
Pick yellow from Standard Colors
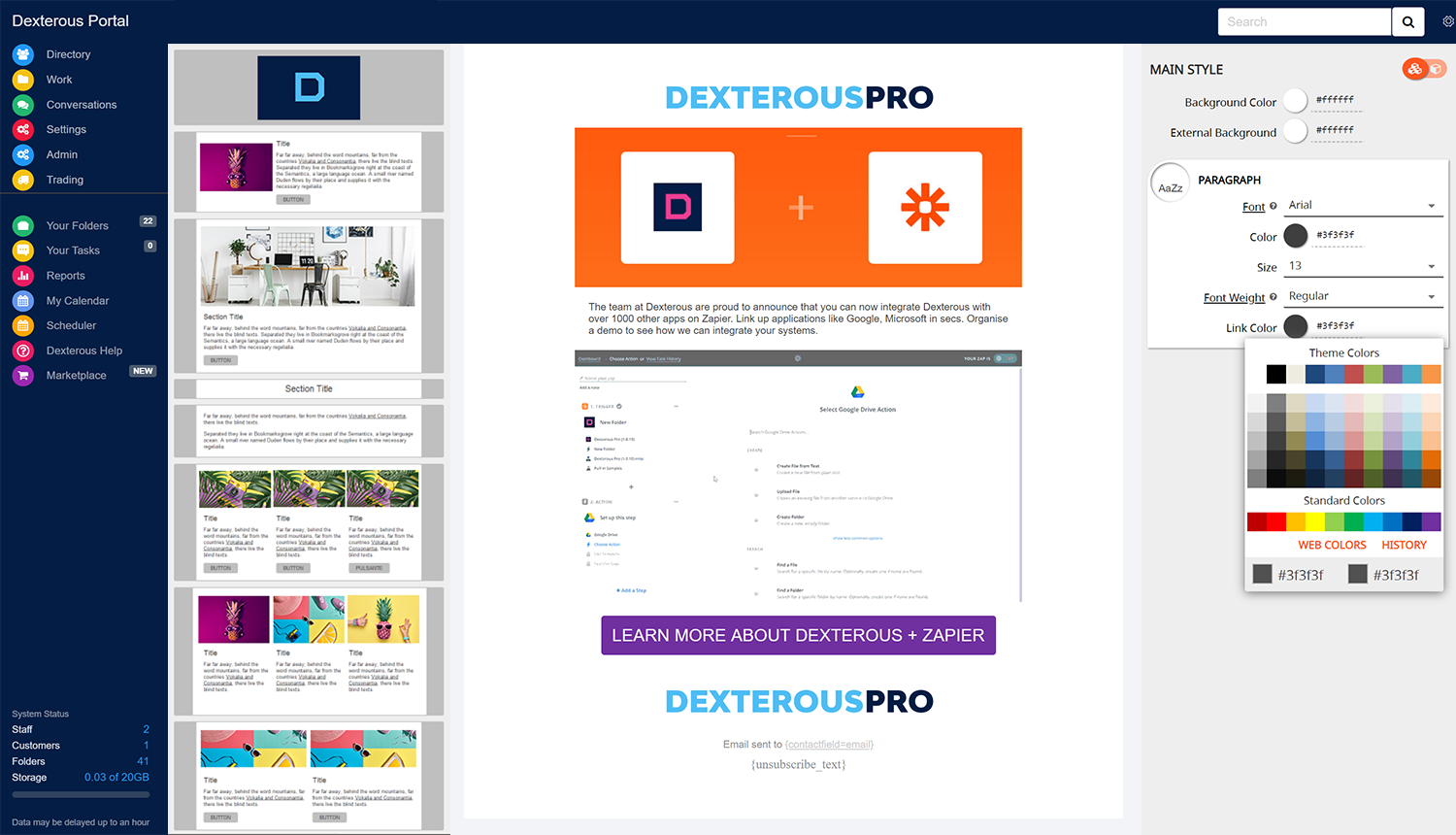coord(1315,522)
